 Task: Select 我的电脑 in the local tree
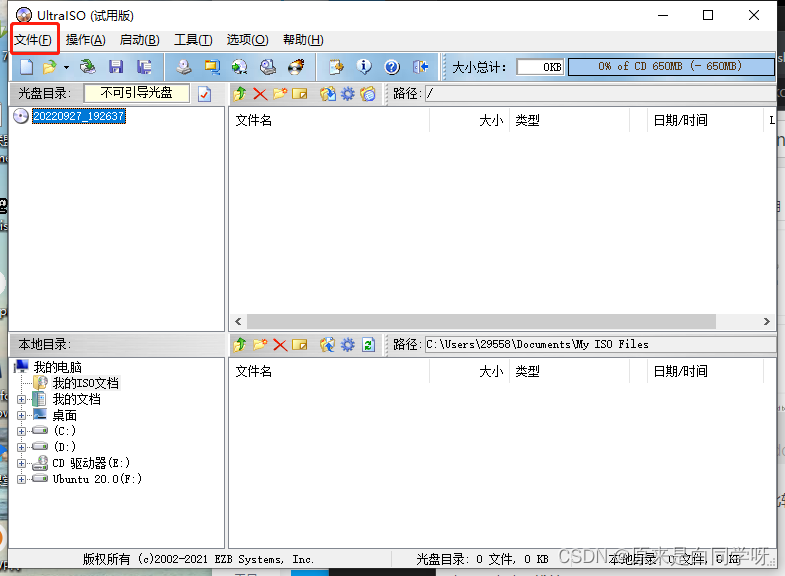[x=58, y=367]
